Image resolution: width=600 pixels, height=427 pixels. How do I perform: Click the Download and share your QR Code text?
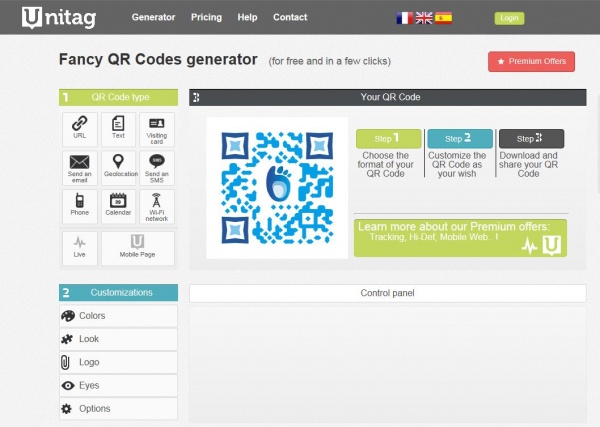pyautogui.click(x=528, y=165)
